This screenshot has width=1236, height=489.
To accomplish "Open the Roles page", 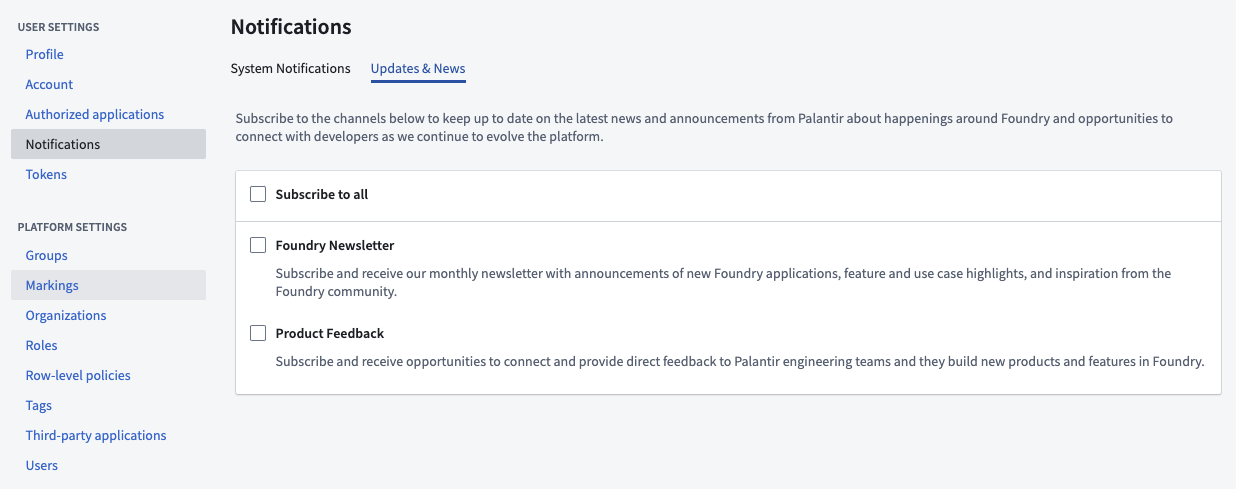I will click(42, 345).
